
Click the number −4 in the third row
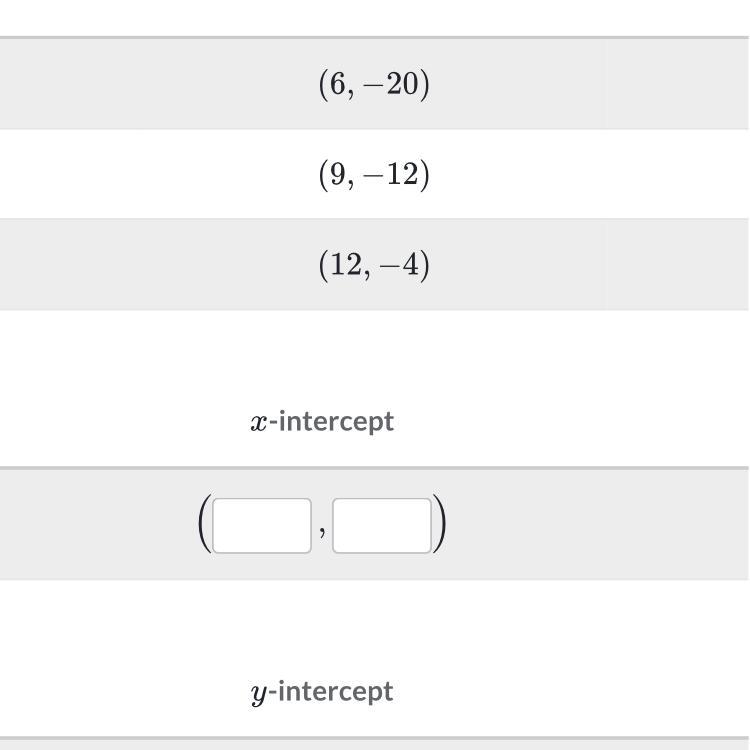[402, 265]
